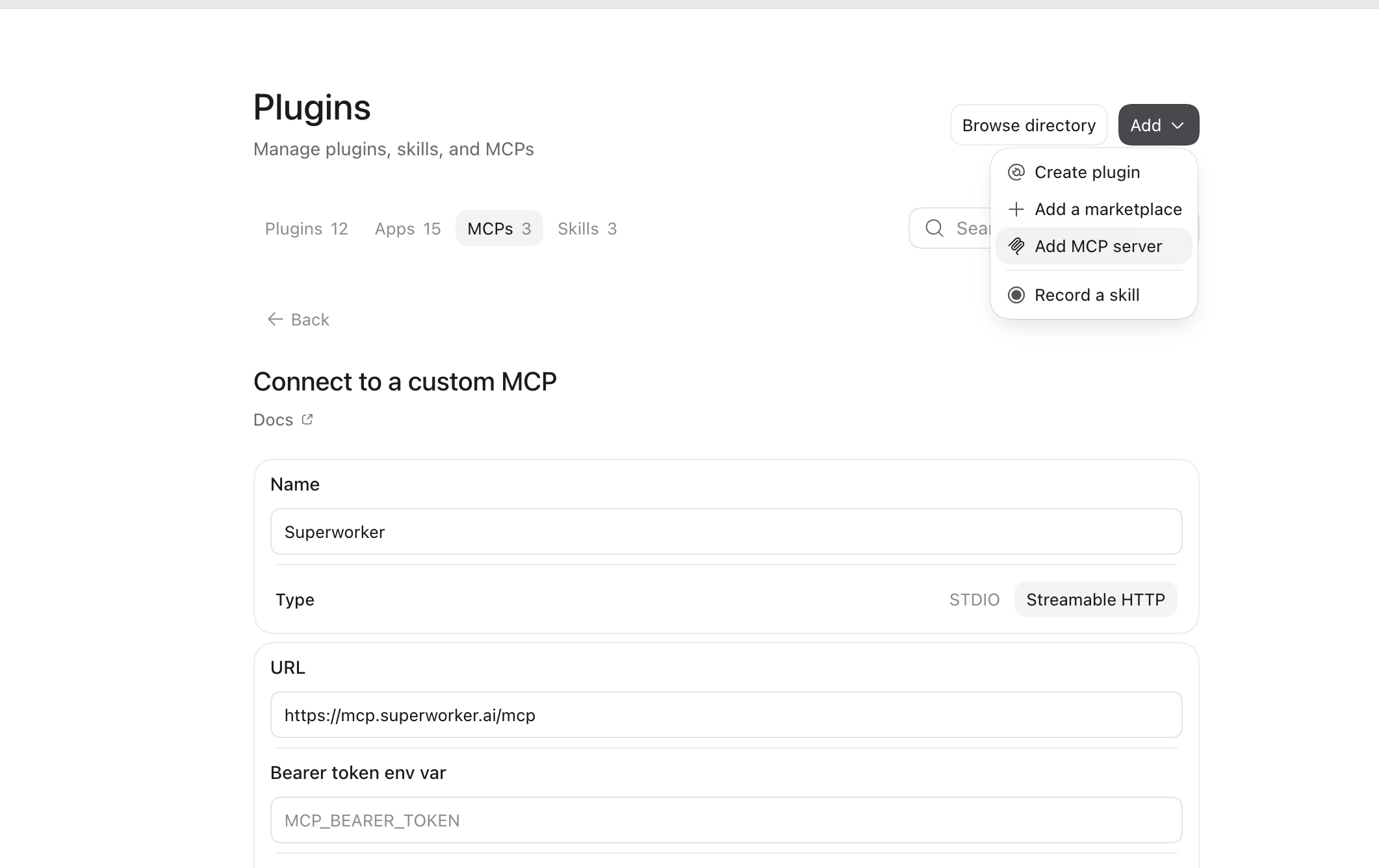This screenshot has width=1379, height=868.
Task: Click the Connect to a custom MCP heading
Action: coord(405,381)
